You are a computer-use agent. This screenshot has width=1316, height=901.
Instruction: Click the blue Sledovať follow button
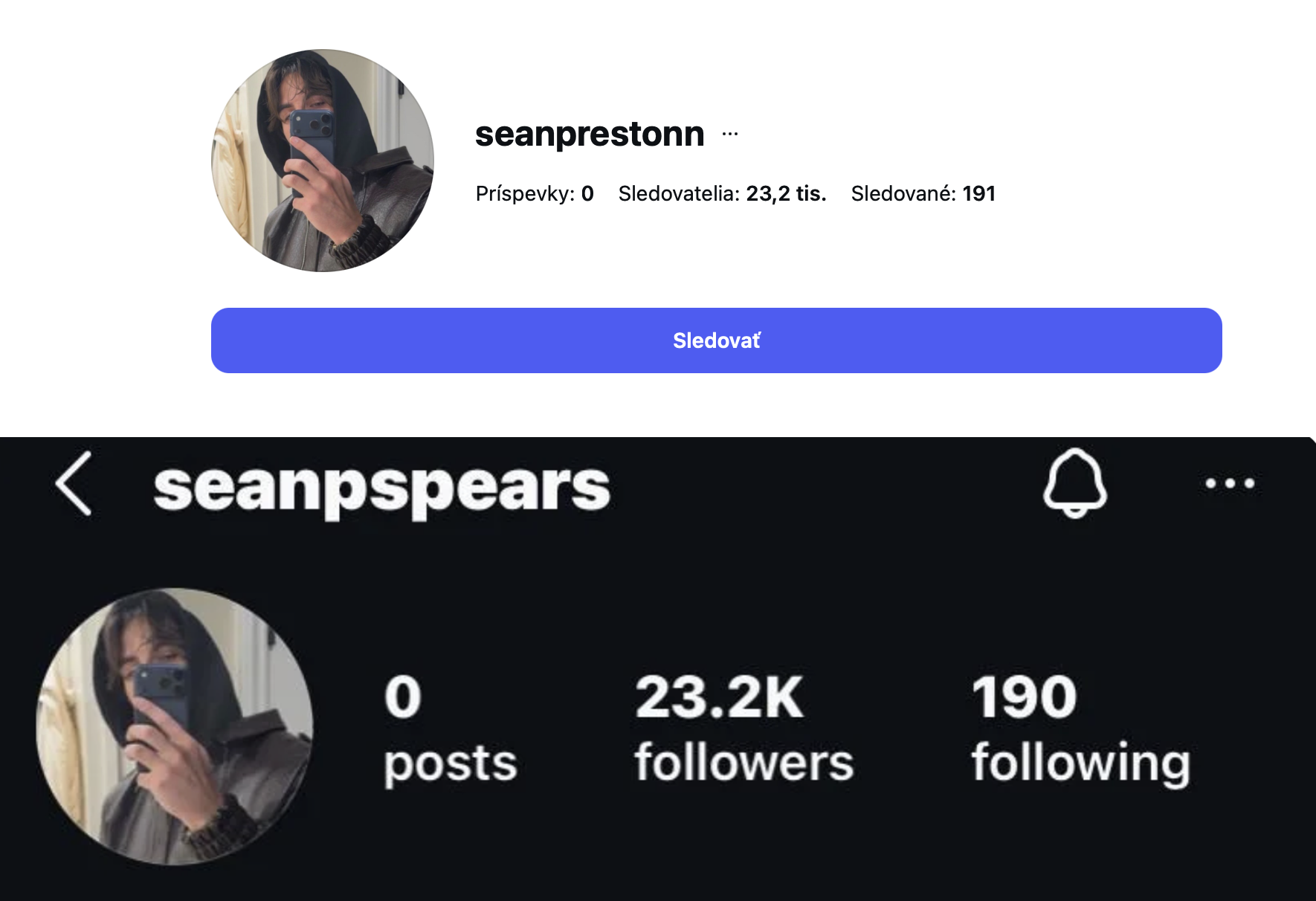point(716,340)
